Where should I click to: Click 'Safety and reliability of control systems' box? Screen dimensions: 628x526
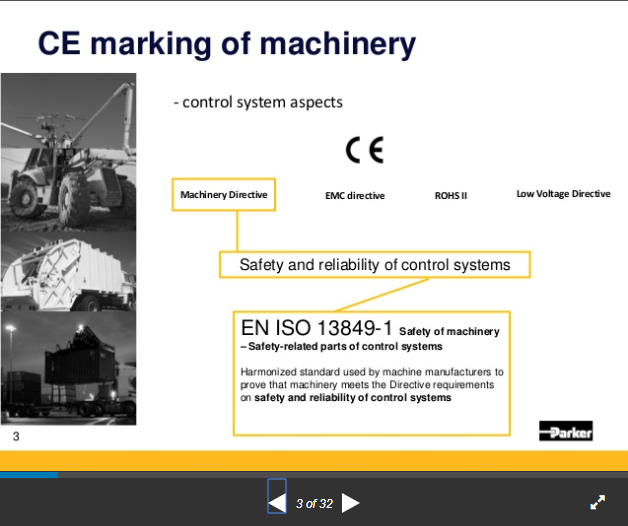tap(375, 265)
